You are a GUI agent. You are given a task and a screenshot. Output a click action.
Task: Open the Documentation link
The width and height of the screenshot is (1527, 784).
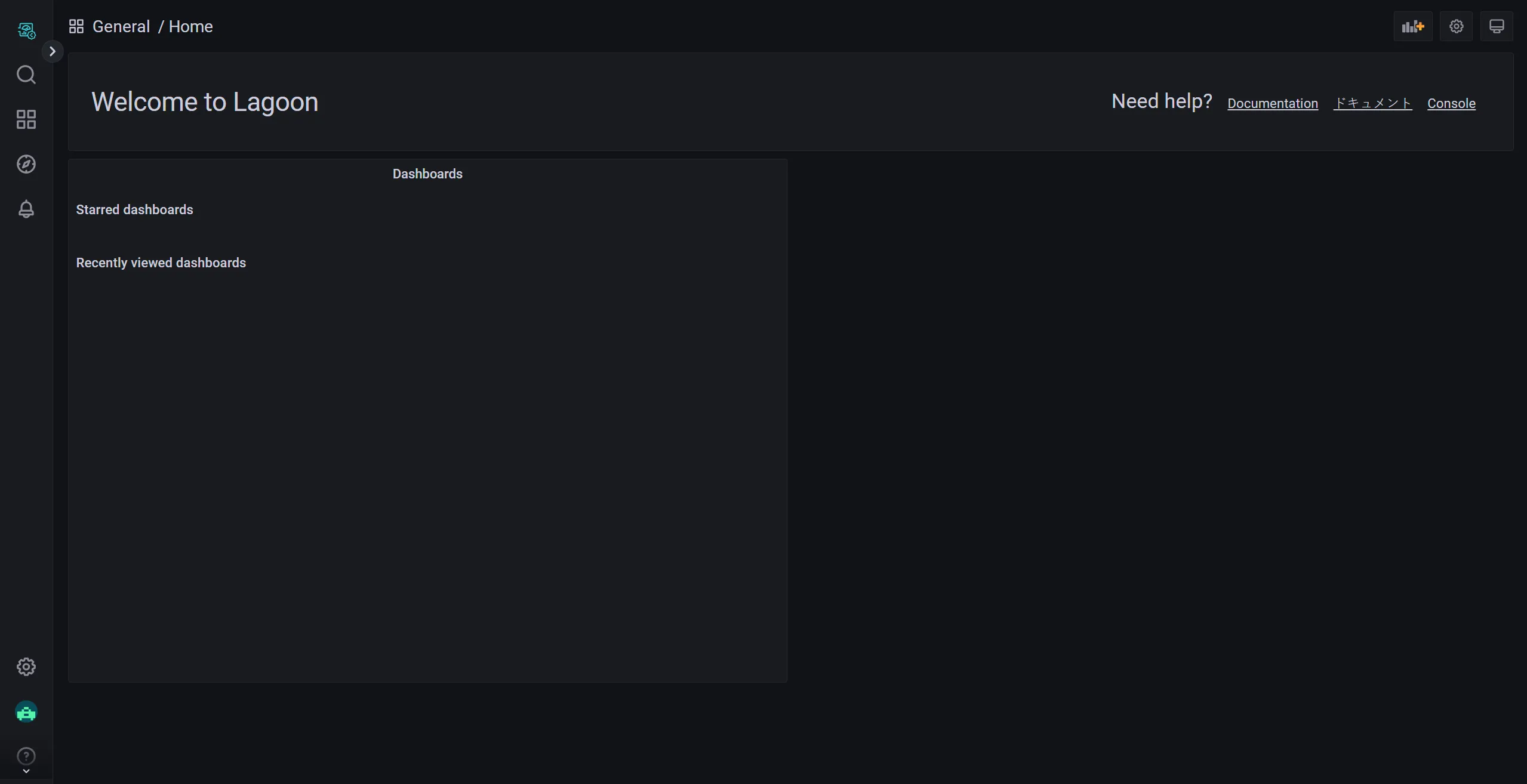click(x=1273, y=103)
